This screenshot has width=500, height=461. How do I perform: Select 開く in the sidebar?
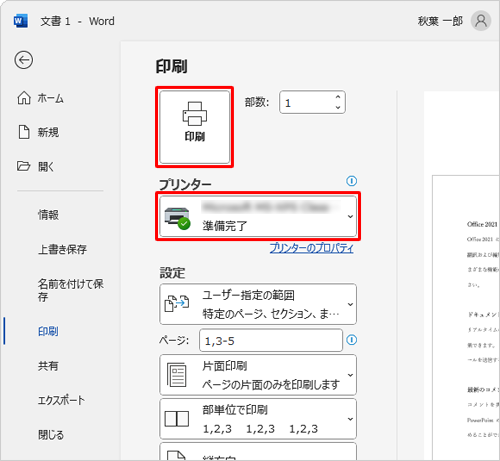pos(35,166)
